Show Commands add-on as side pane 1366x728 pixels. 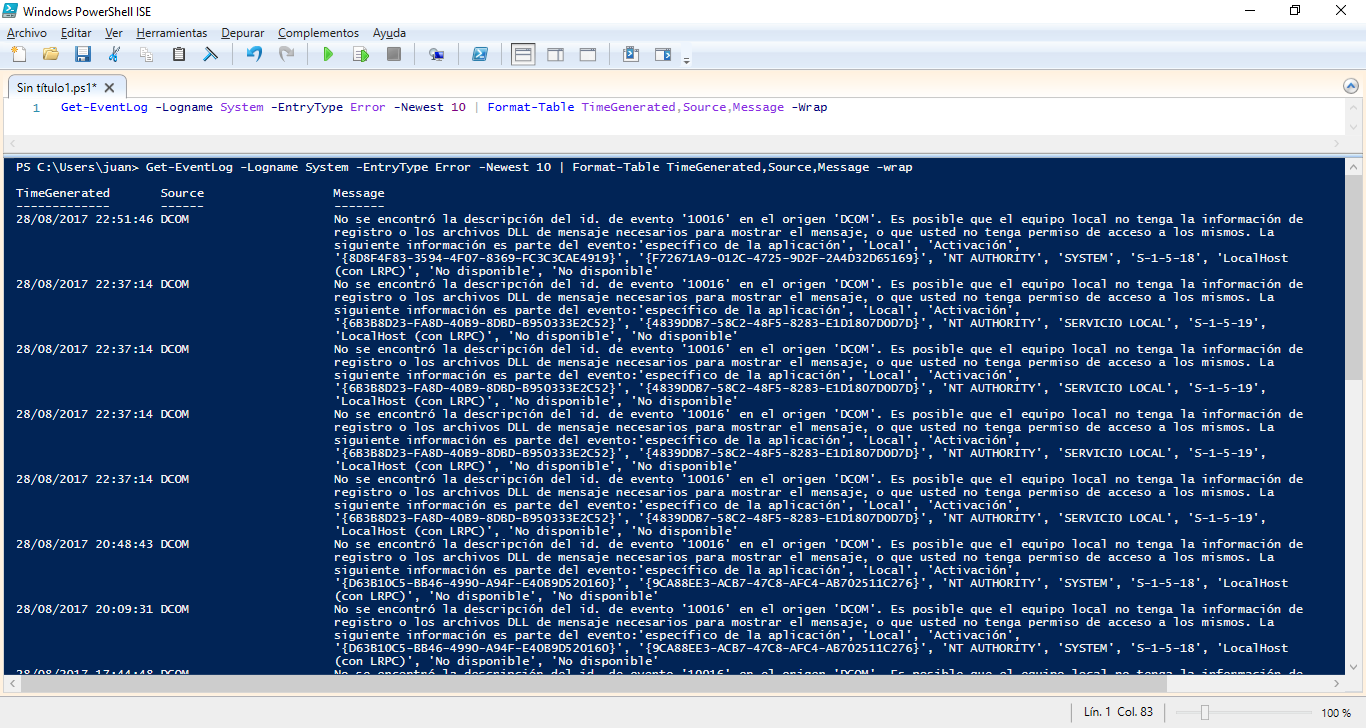(663, 54)
